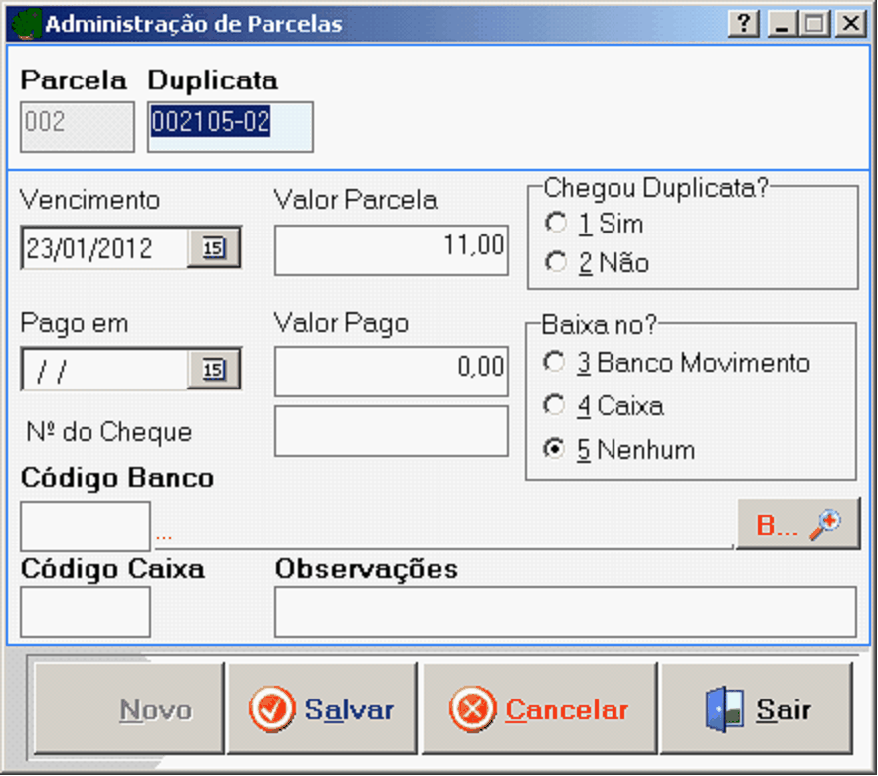Open the Vencimento calendar picker

click(x=214, y=249)
